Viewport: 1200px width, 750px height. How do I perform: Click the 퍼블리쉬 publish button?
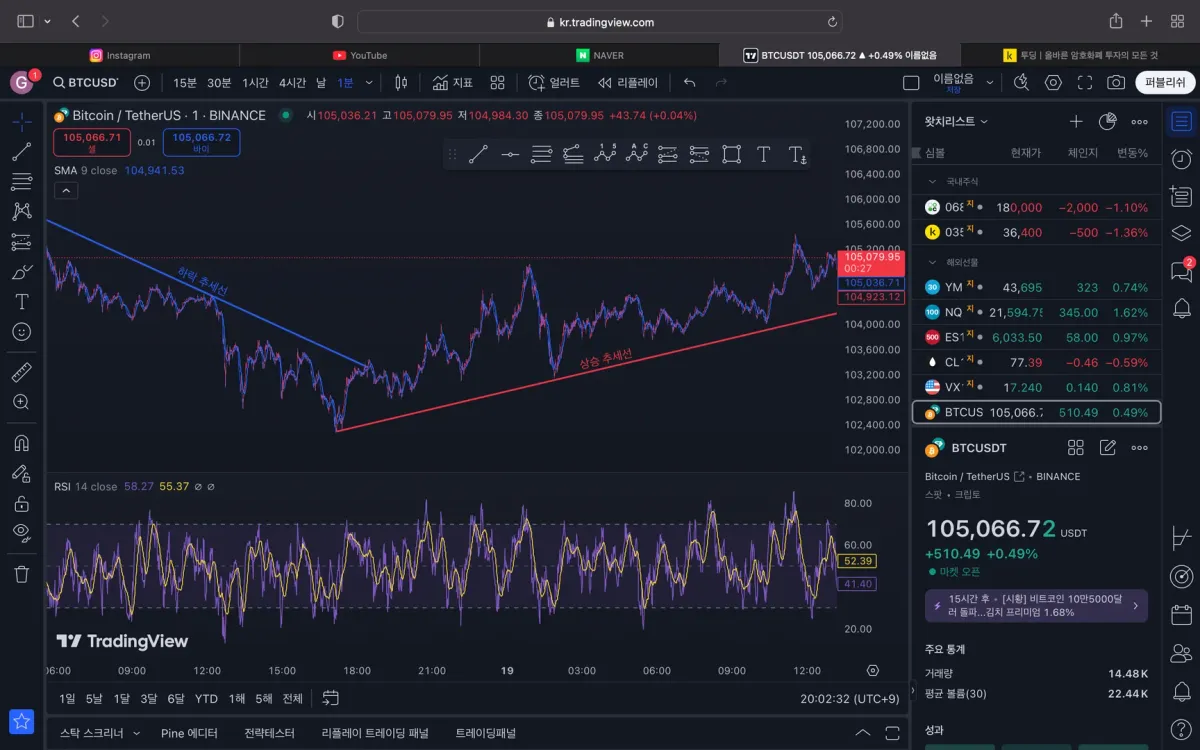click(1165, 83)
